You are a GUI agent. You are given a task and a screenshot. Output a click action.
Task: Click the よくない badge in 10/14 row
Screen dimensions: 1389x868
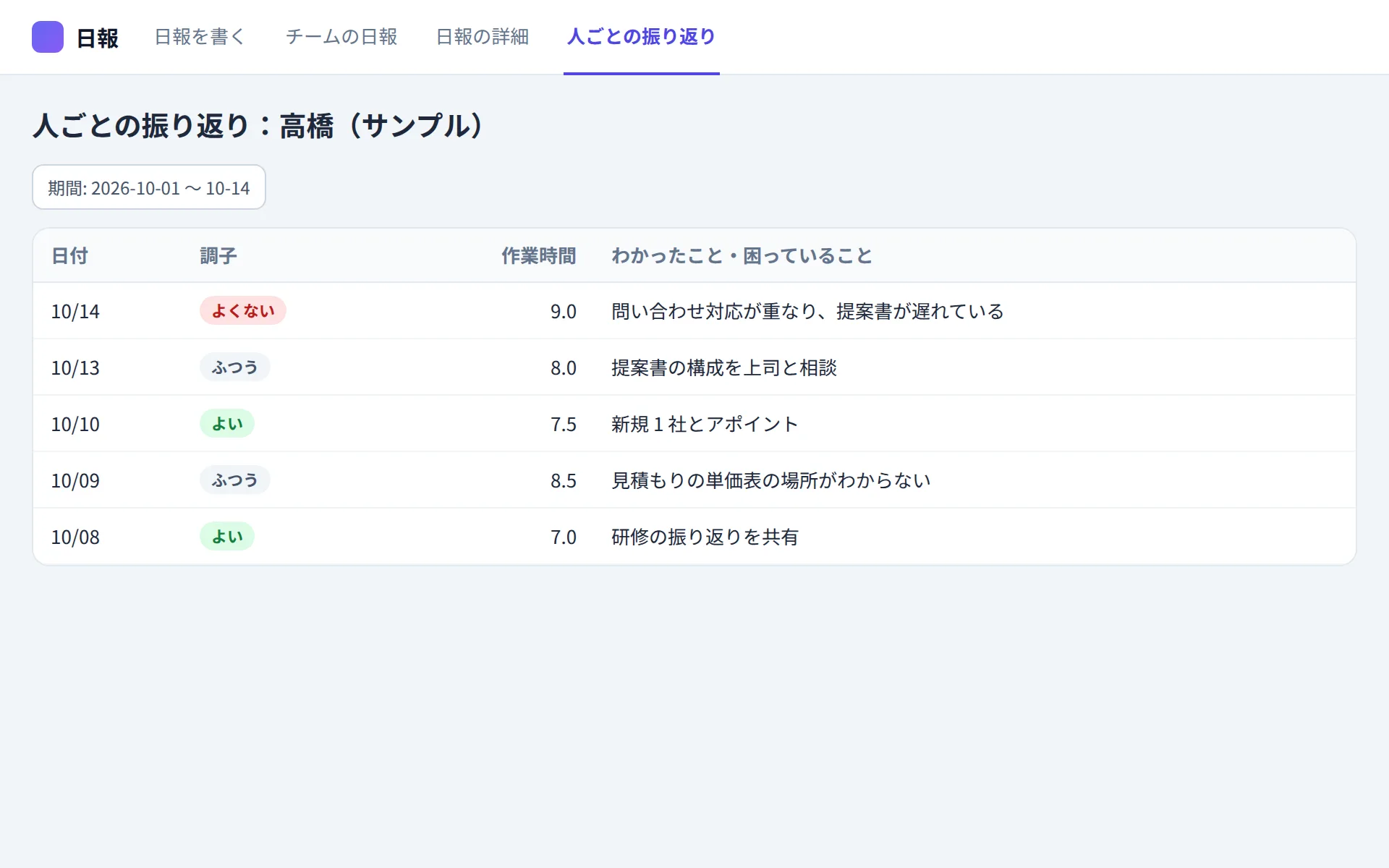pyautogui.click(x=243, y=310)
